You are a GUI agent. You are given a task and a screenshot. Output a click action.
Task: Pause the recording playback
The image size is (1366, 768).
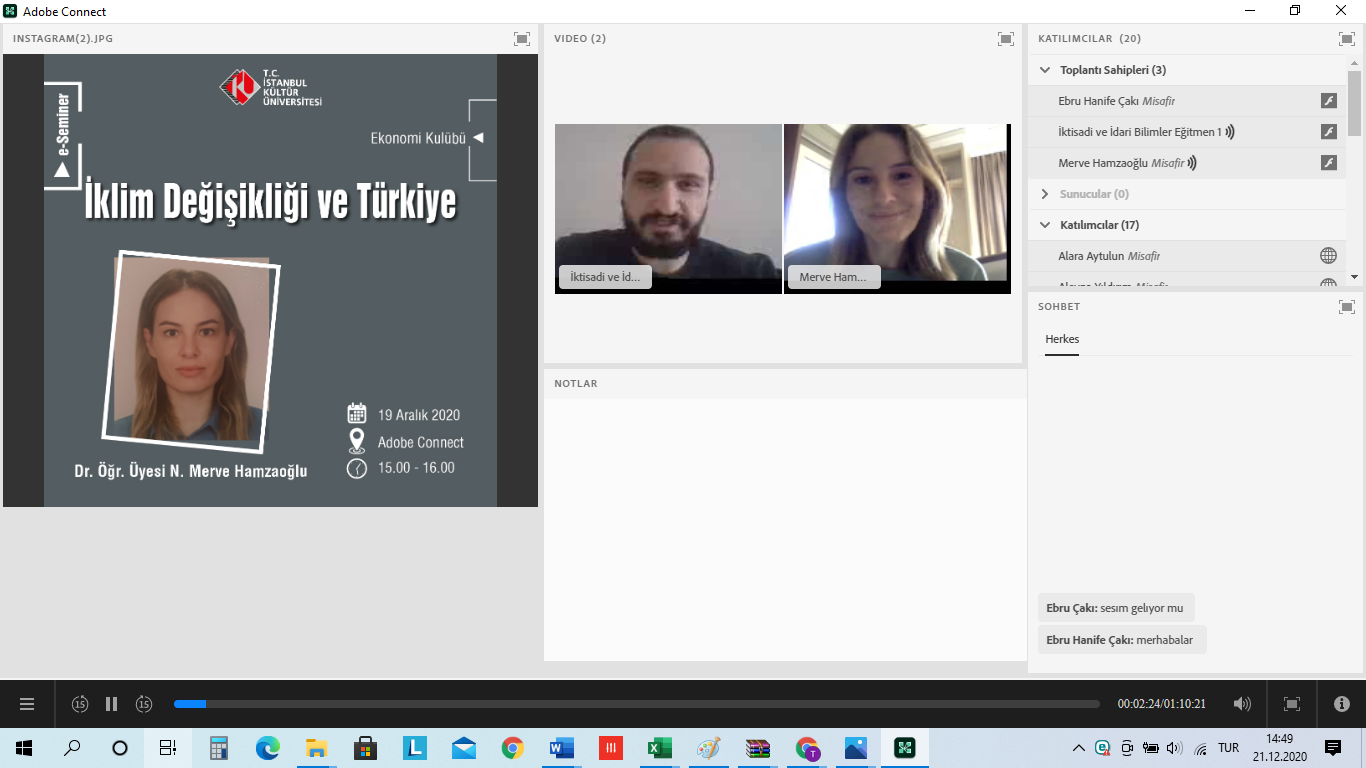point(112,704)
